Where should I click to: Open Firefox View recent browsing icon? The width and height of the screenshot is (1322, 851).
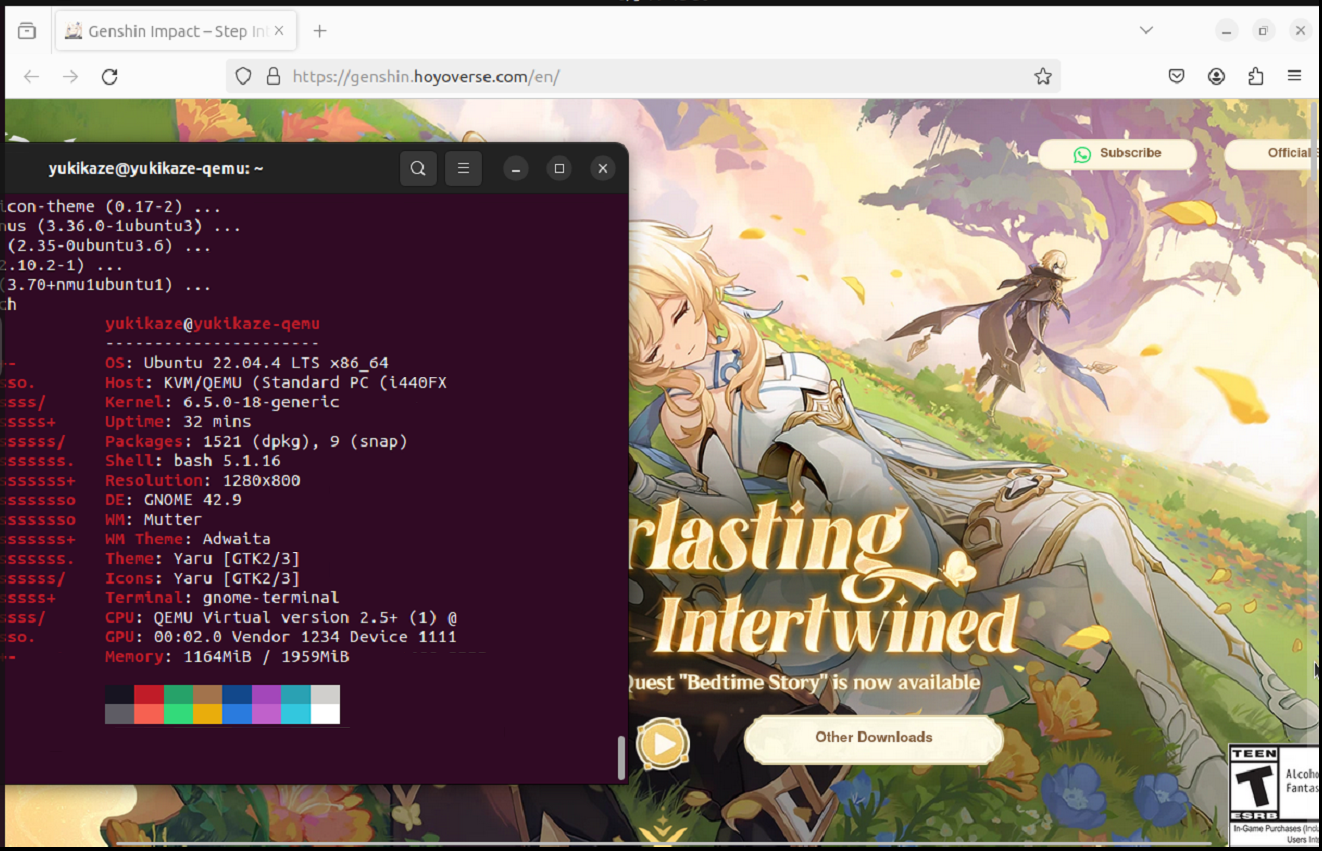click(x=27, y=31)
